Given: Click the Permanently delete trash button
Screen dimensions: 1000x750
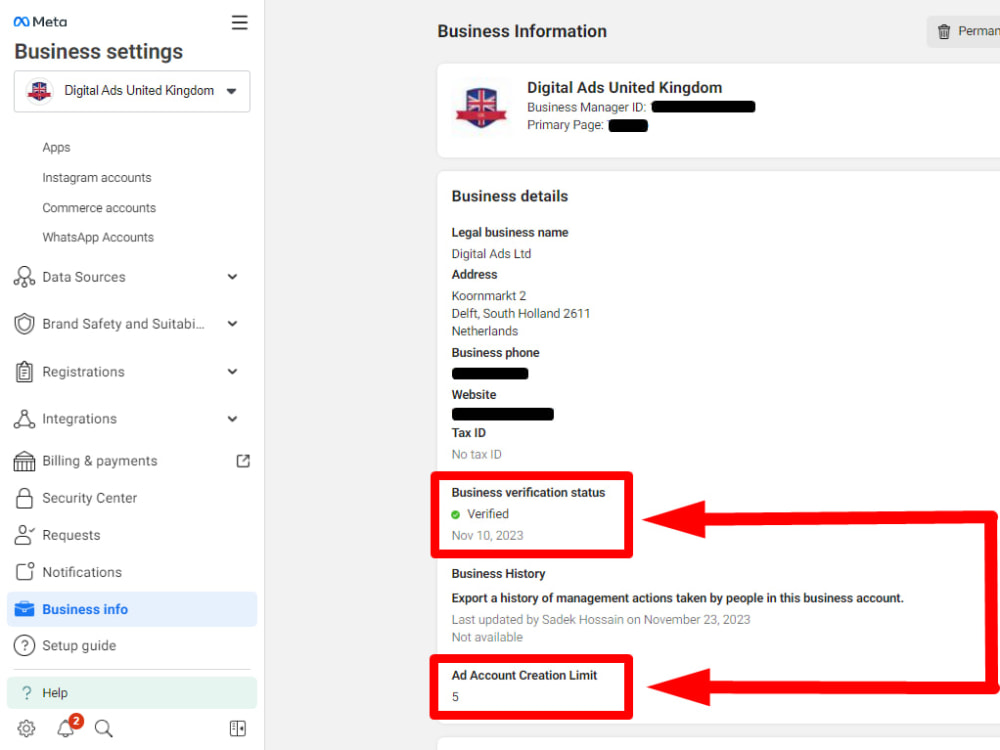Looking at the screenshot, I should (966, 31).
